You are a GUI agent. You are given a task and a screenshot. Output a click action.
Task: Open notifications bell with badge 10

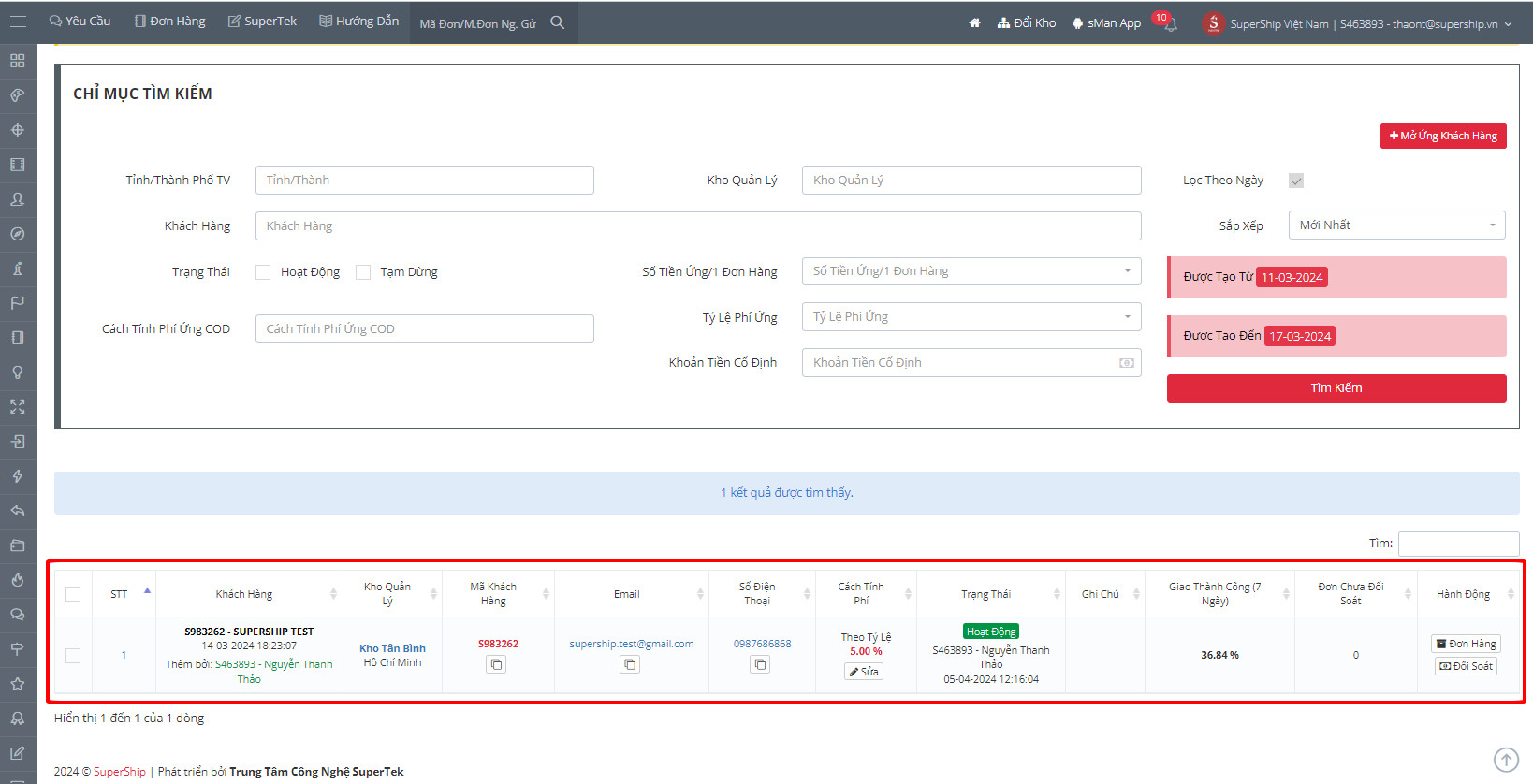coord(1169,23)
